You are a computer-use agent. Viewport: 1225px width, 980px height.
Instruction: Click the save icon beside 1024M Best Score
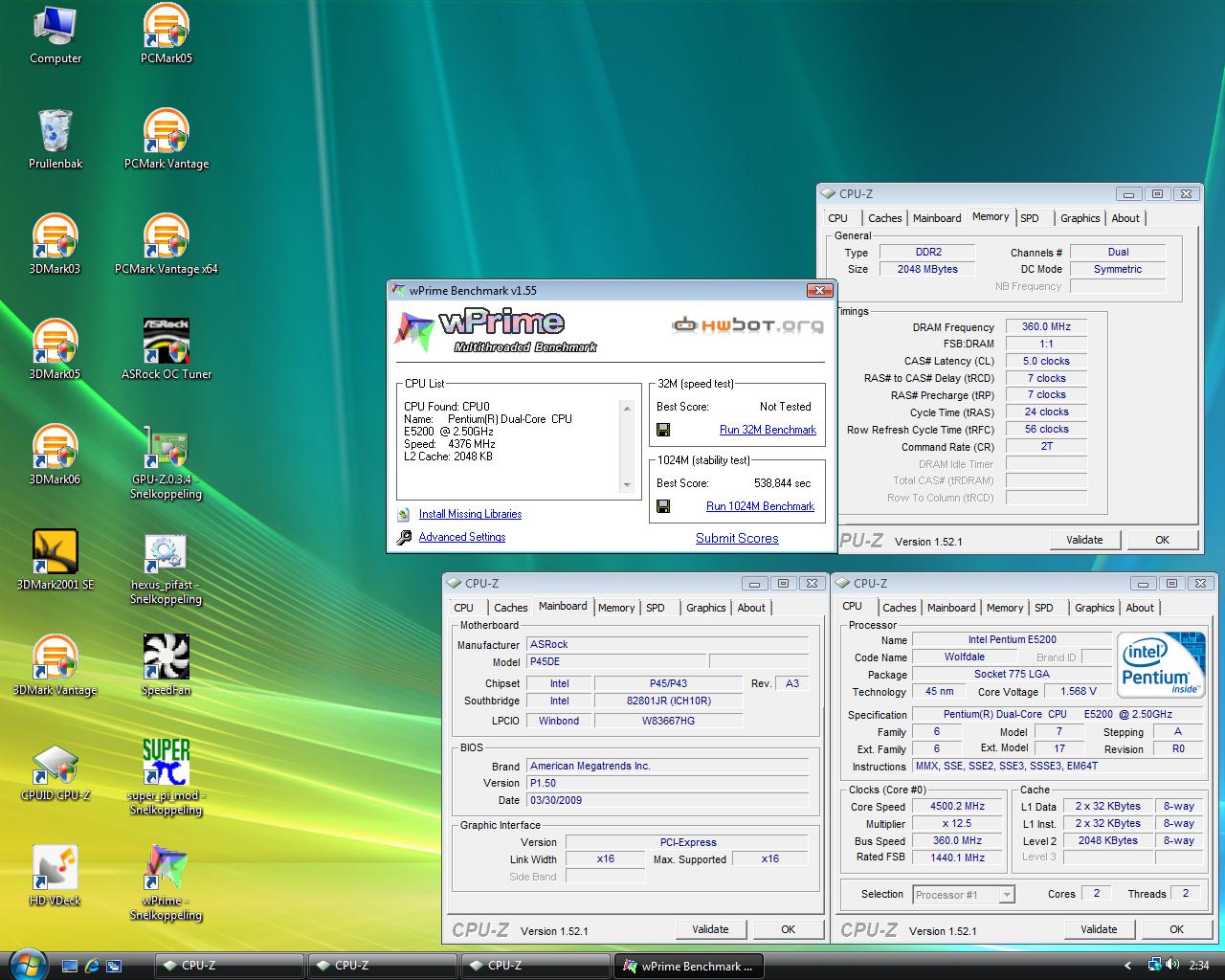(x=663, y=506)
